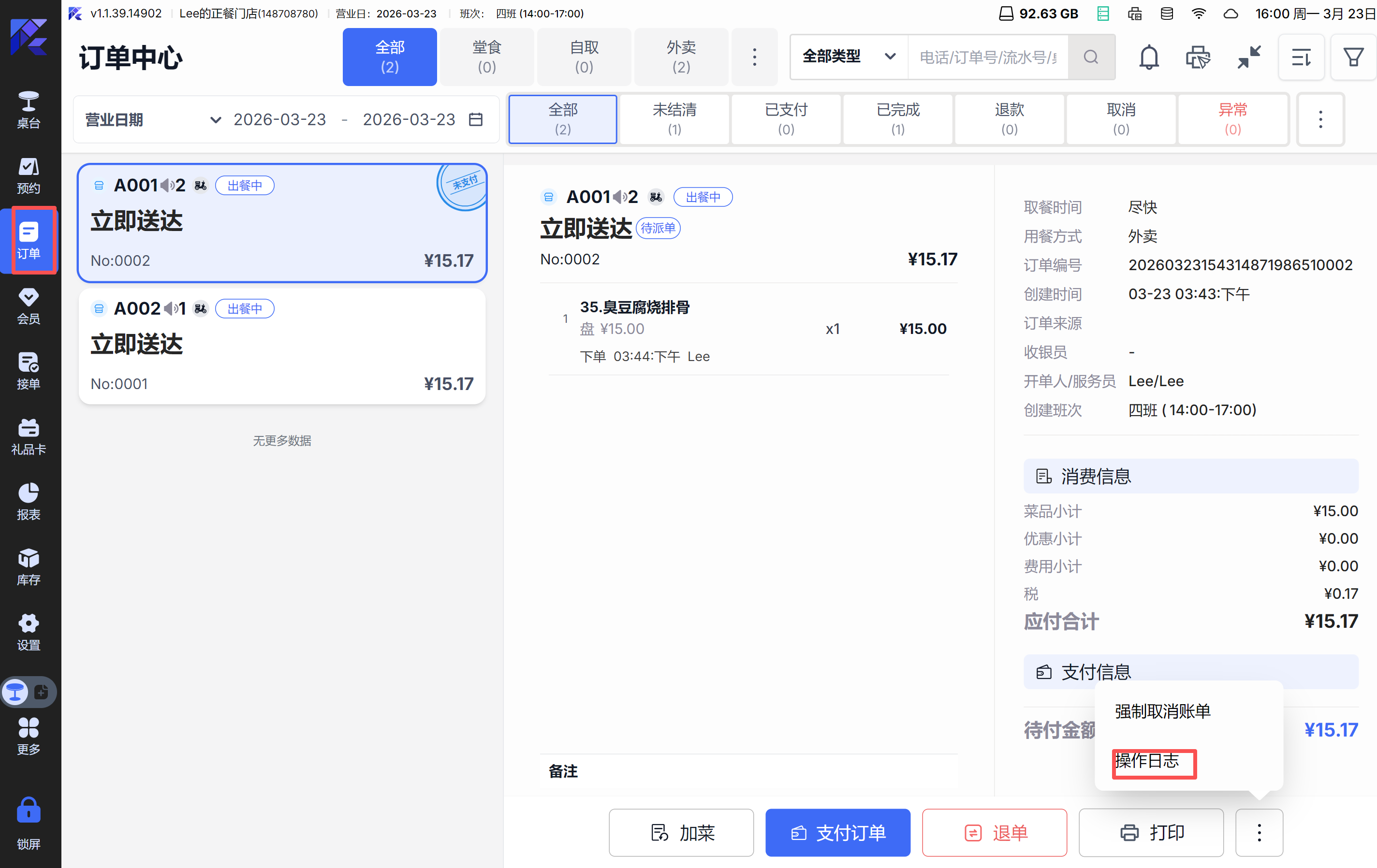Open the 桌台 tables sidebar icon
1377x868 pixels.
pyautogui.click(x=28, y=109)
